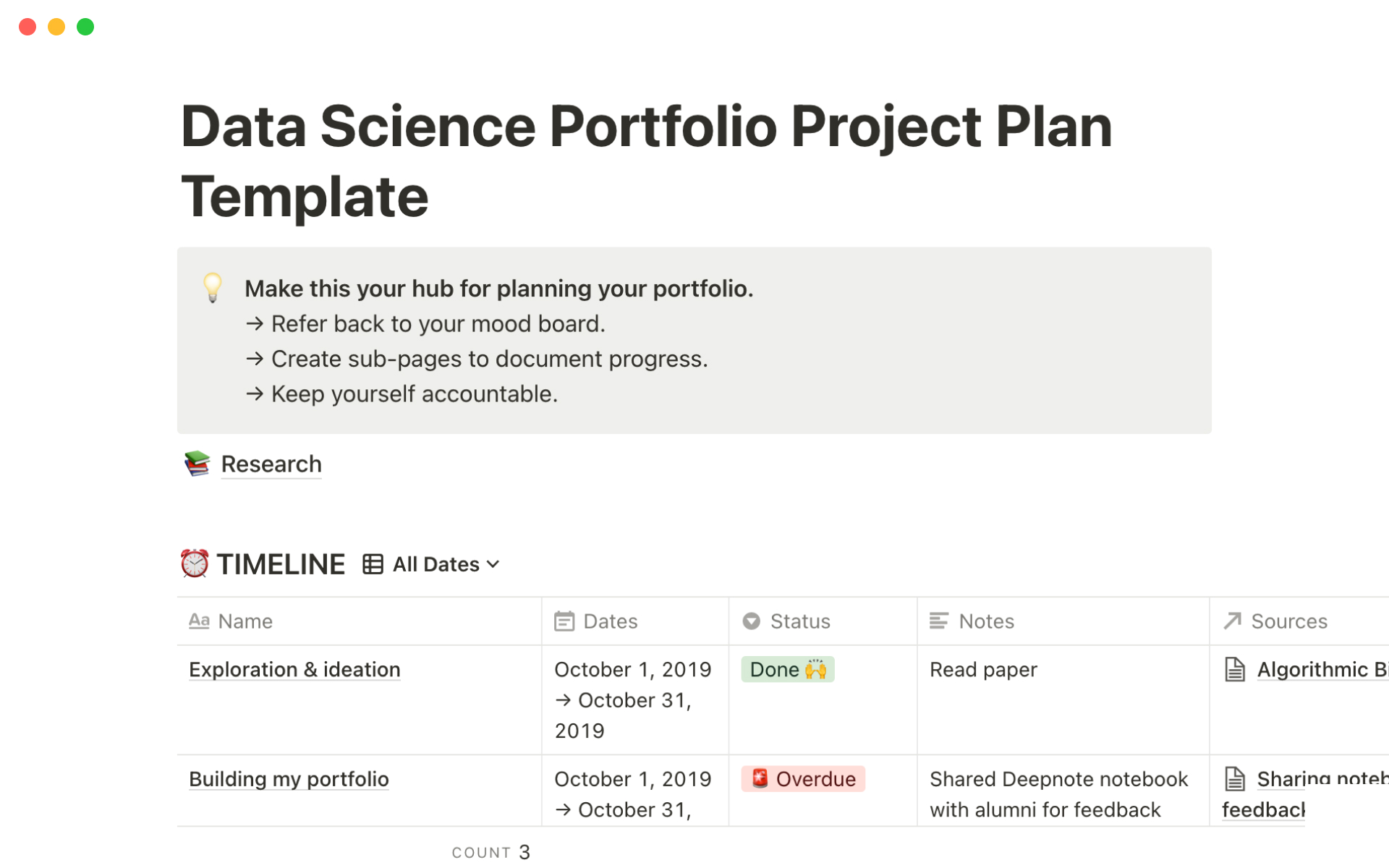This screenshot has height=868, width=1389.
Task: Click the Notes column text icon
Action: click(939, 621)
